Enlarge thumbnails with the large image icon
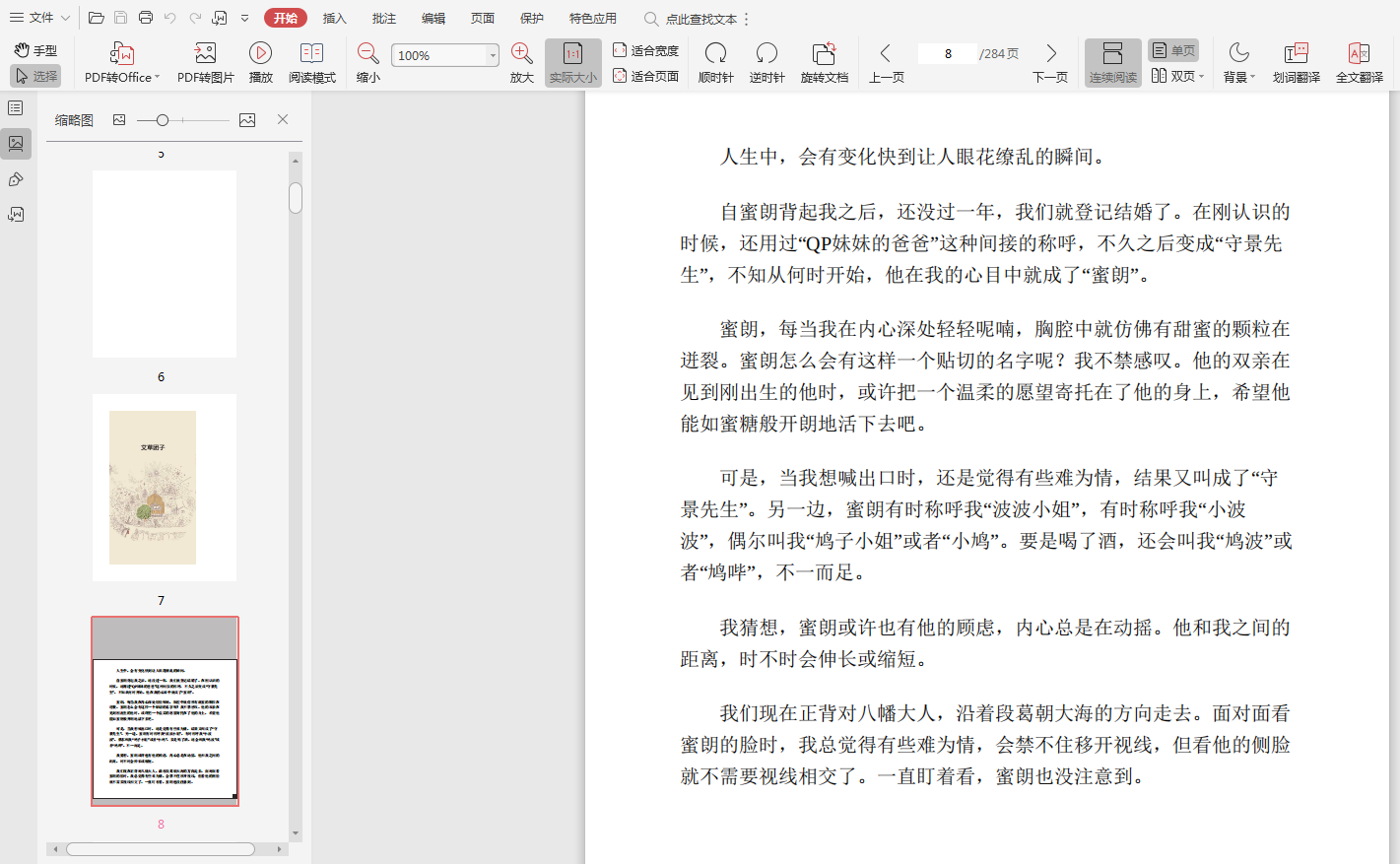 pyautogui.click(x=247, y=120)
